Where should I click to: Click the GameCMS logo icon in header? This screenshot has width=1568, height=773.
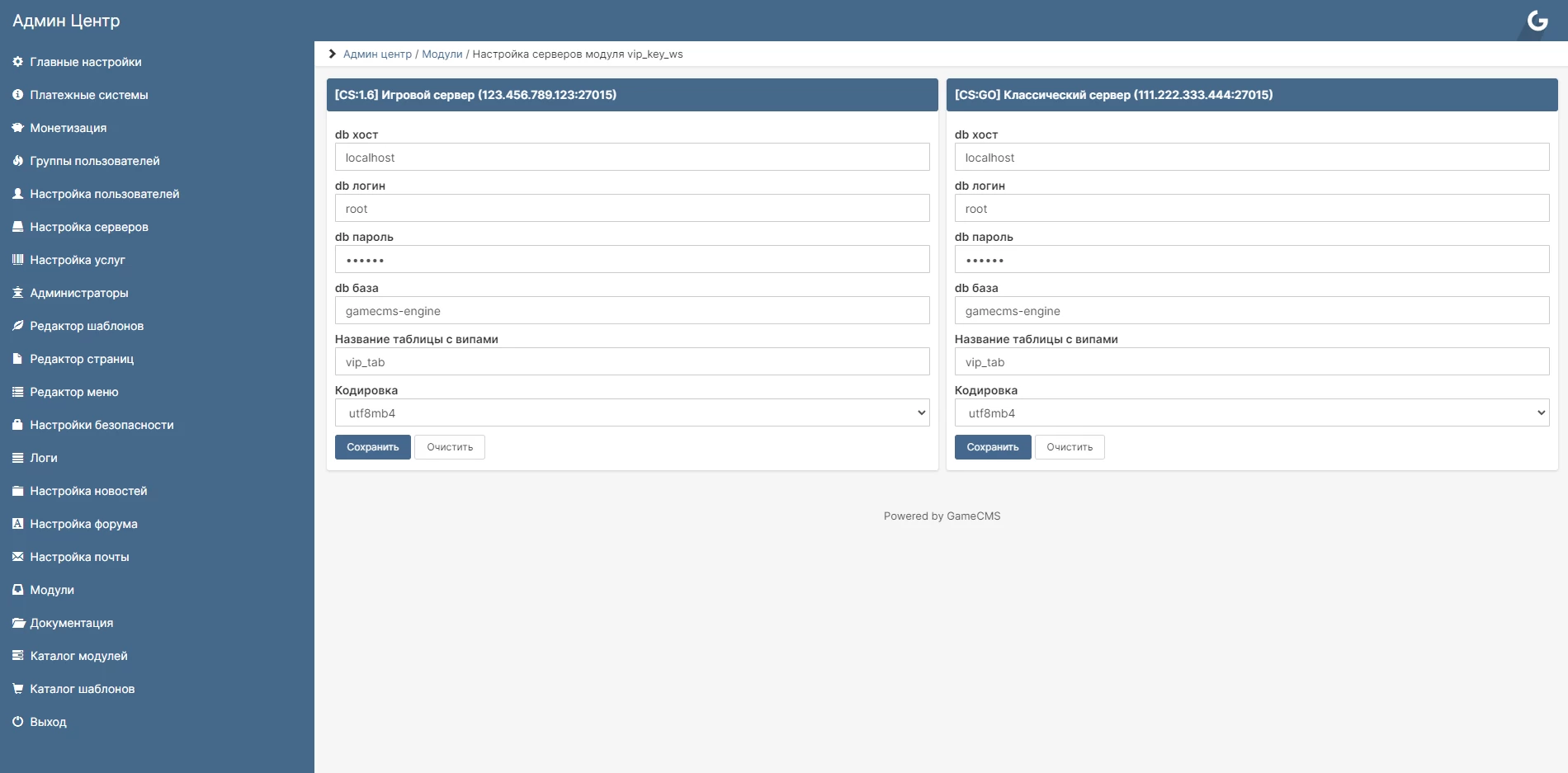[x=1537, y=21]
